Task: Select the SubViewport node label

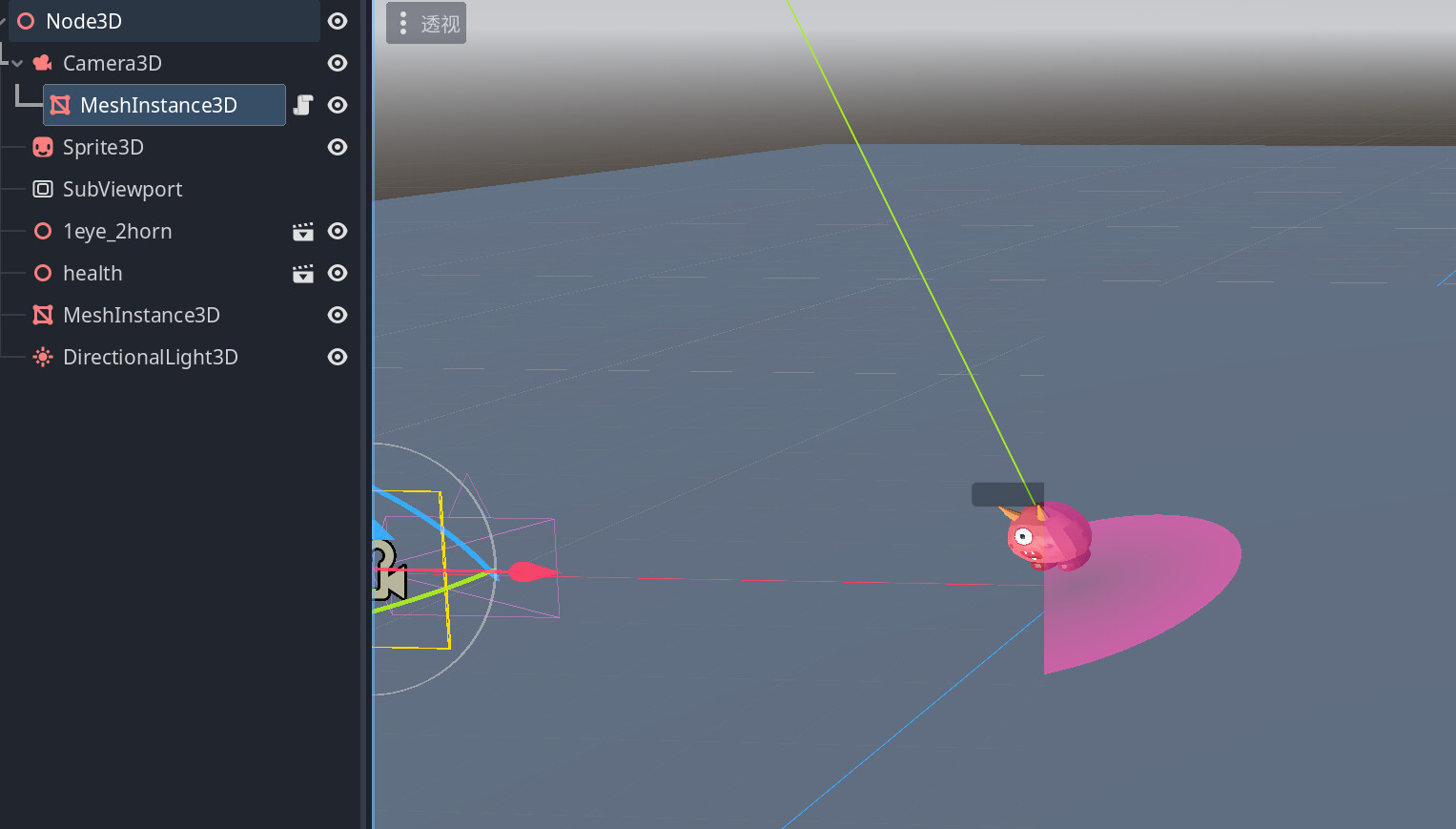Action: (122, 190)
